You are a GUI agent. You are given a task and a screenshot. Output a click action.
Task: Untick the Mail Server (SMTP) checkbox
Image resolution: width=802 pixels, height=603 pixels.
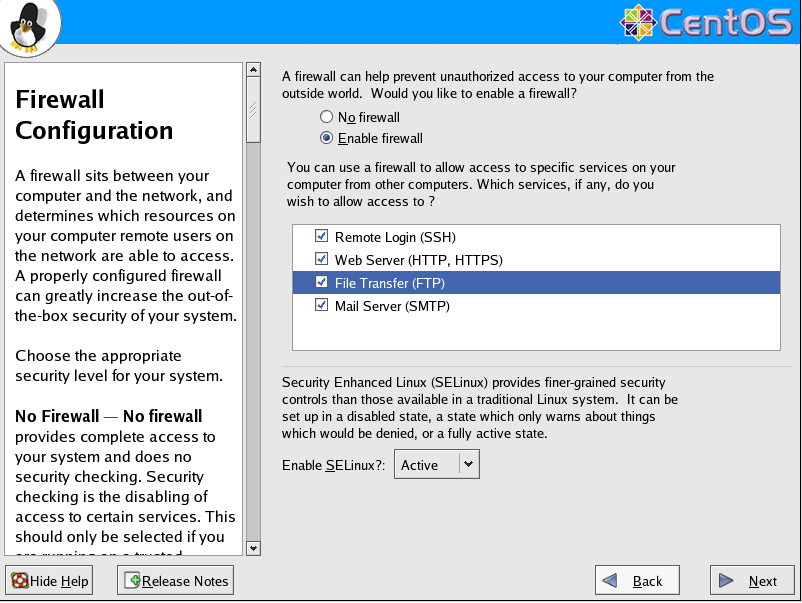[x=321, y=306]
